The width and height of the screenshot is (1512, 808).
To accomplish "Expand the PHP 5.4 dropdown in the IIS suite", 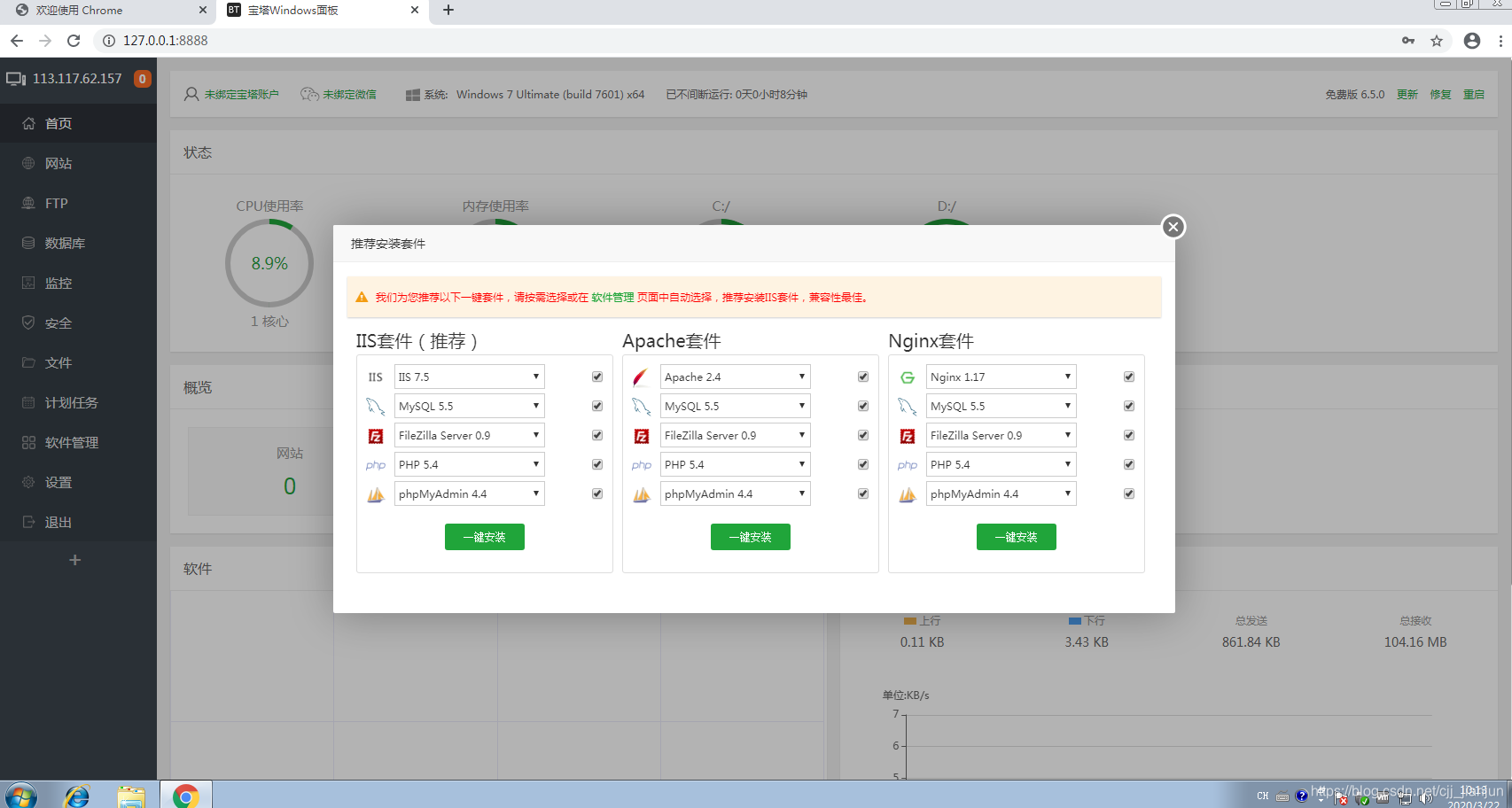I will point(470,464).
